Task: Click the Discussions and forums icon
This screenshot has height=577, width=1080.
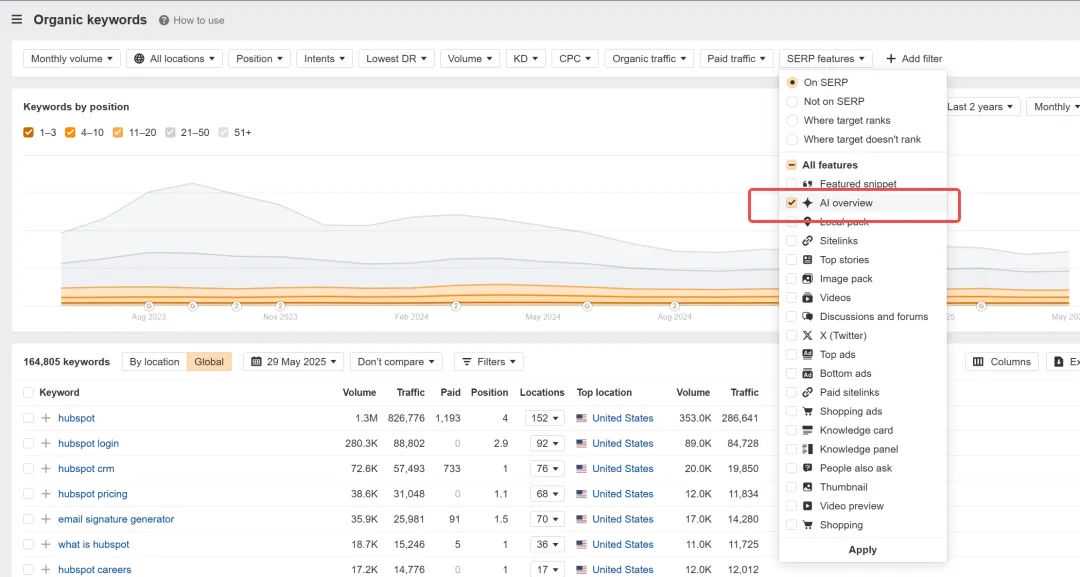Action: 807,317
